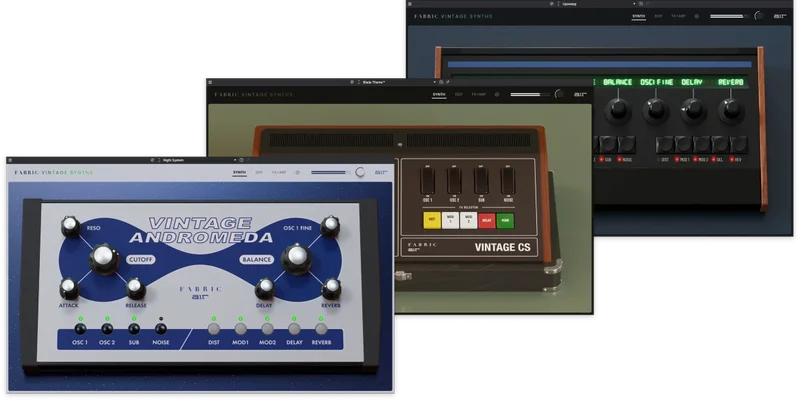The height and width of the screenshot is (401, 800).
Task: Open FX+ARP tab in Vintage Andromeda window
Action: [279, 172]
